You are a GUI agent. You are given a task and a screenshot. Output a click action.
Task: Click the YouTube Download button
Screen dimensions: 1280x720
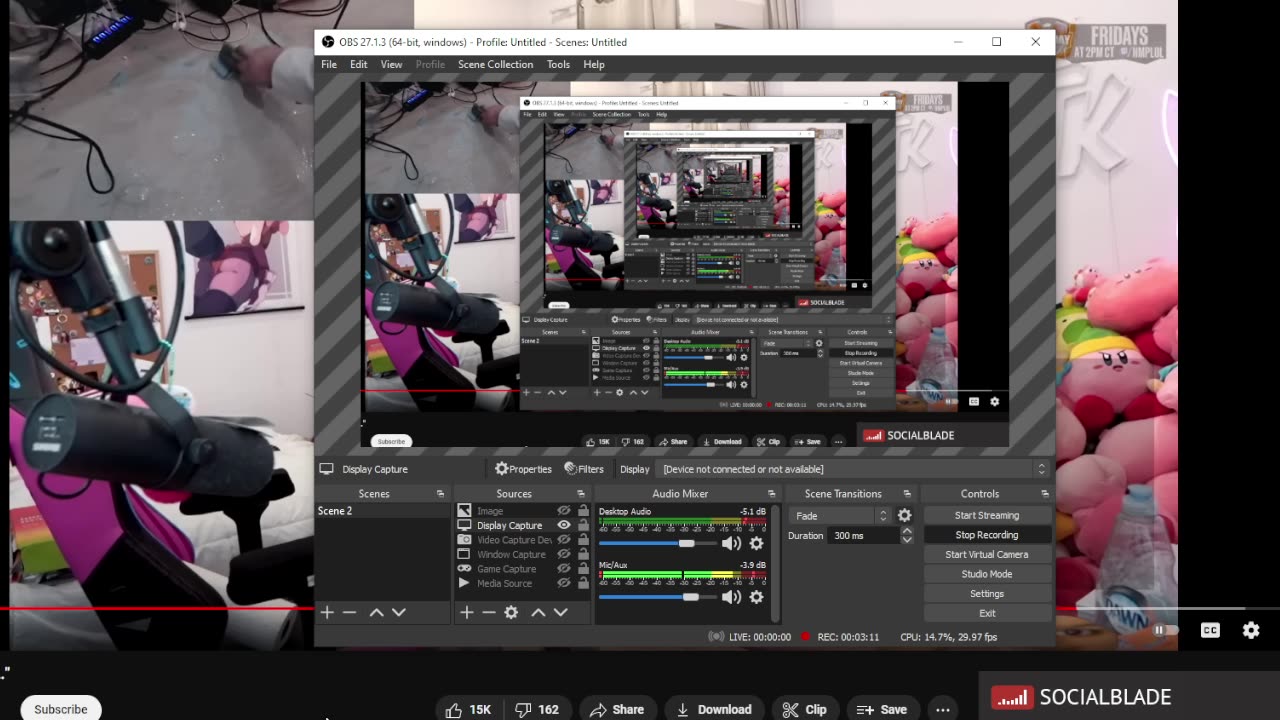(714, 709)
